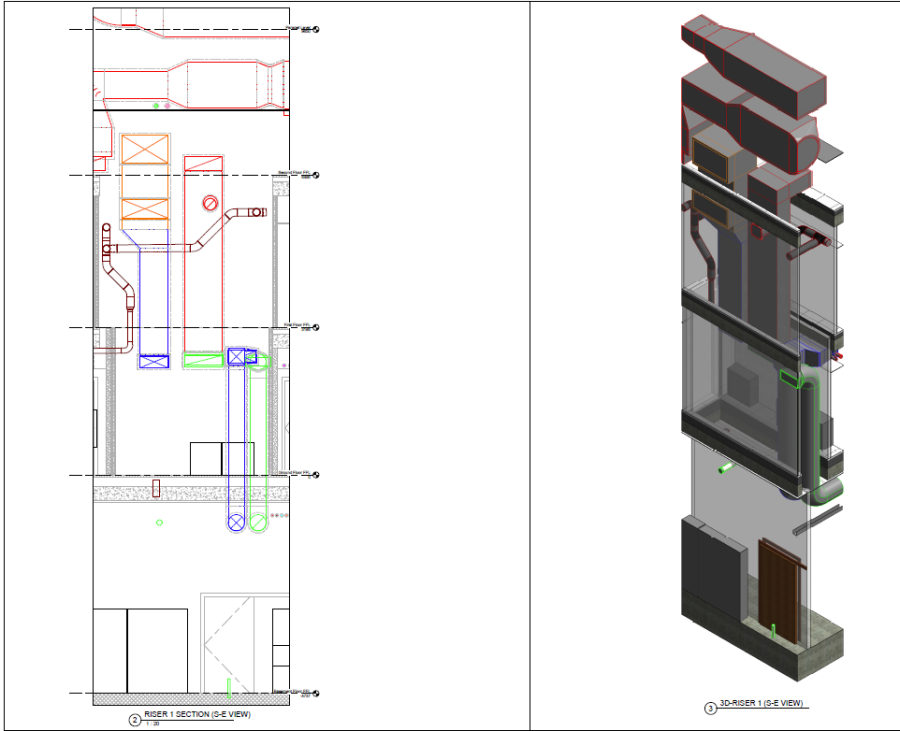Select the view number 2 bubble
This screenshot has width=900, height=731.
point(134,719)
